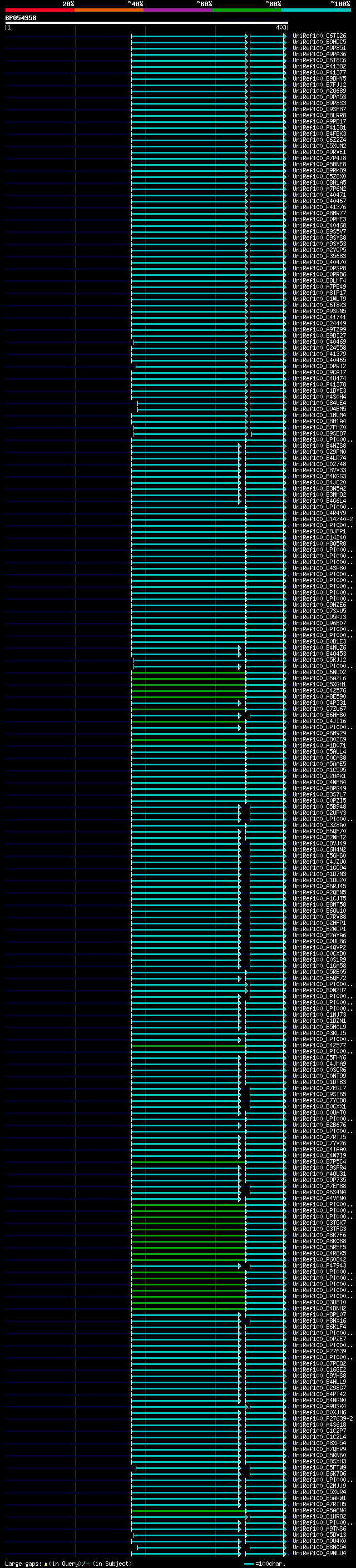Select the UniRef100_Q3TGK7 label
Image resolution: width=356 pixels, height=1568 pixels.
click(x=319, y=1223)
